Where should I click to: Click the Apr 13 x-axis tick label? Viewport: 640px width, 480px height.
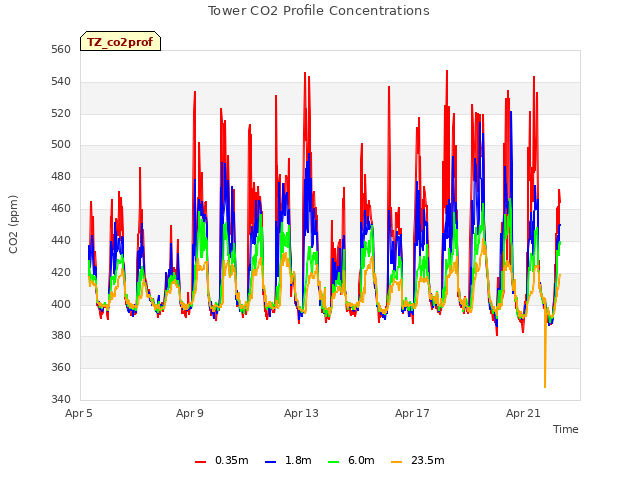[301, 413]
